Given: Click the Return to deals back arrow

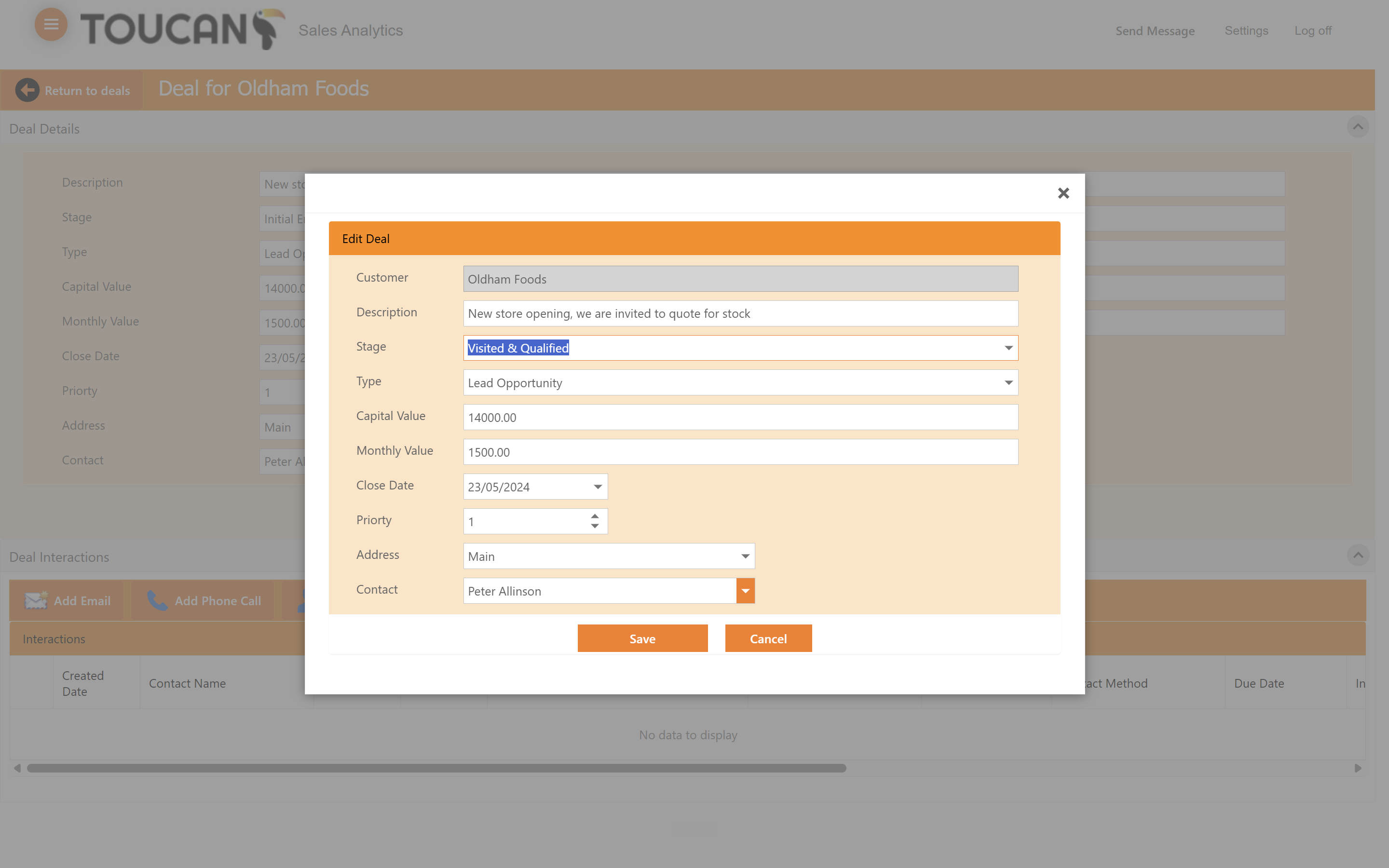Looking at the screenshot, I should (27, 90).
